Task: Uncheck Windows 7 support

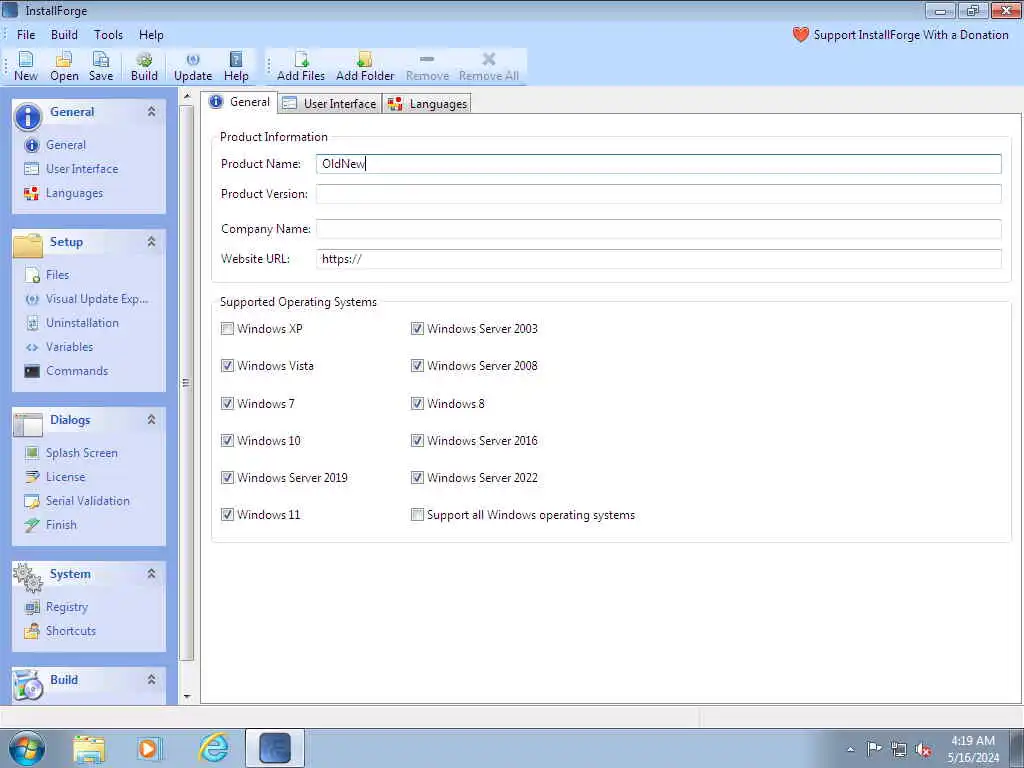Action: point(227,404)
